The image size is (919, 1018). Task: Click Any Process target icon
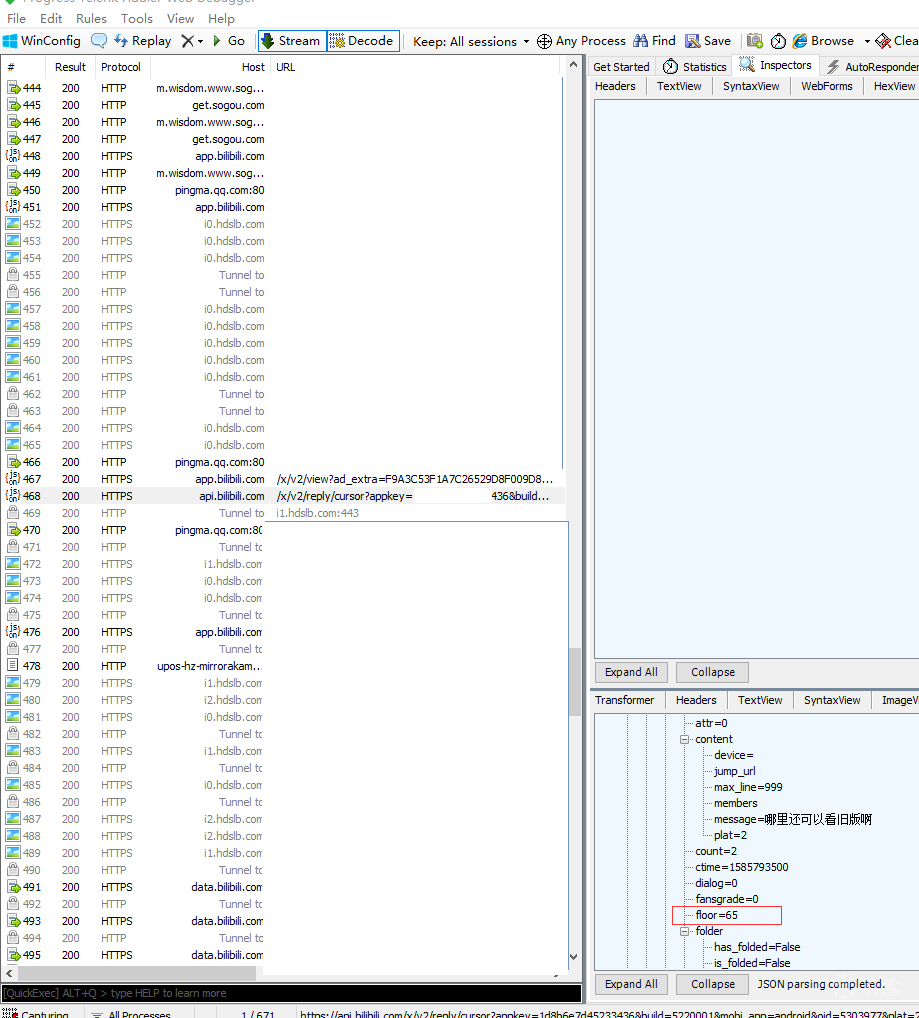coord(545,42)
